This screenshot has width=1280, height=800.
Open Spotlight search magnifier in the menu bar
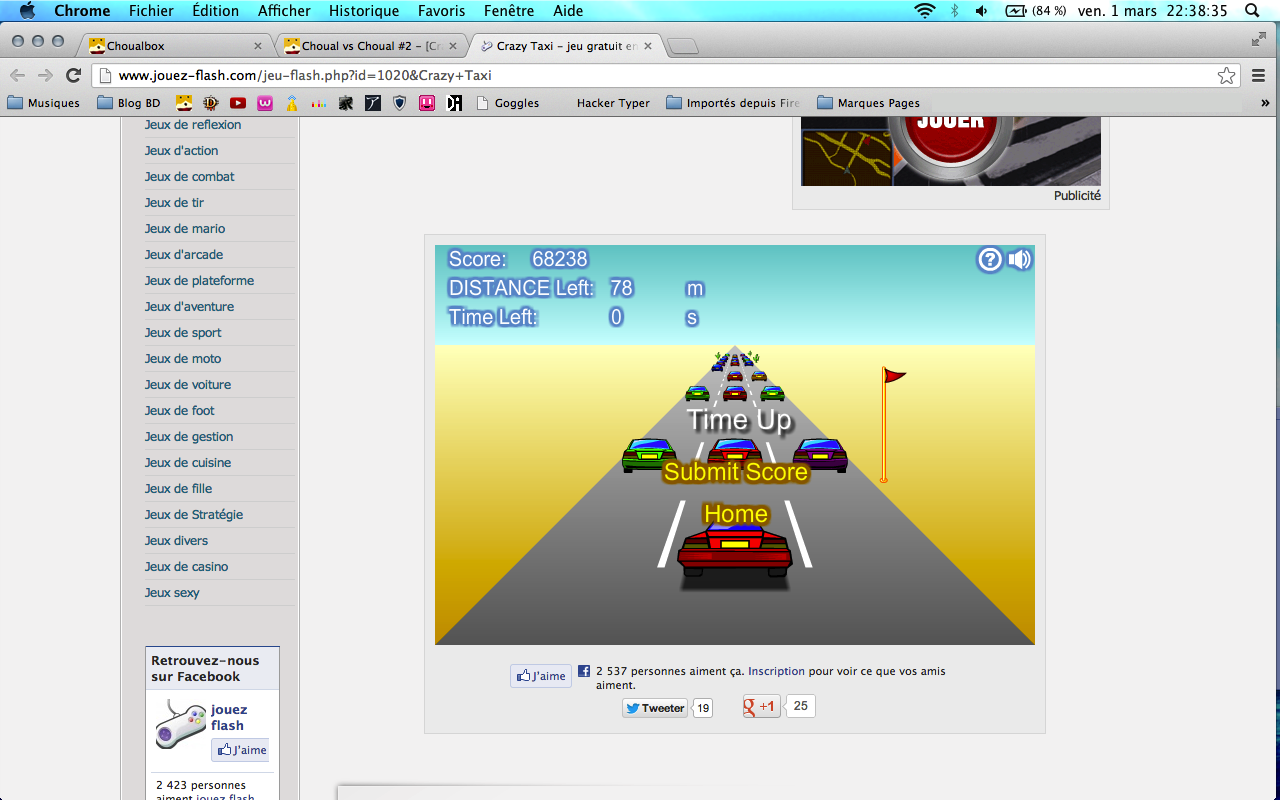coord(1252,11)
